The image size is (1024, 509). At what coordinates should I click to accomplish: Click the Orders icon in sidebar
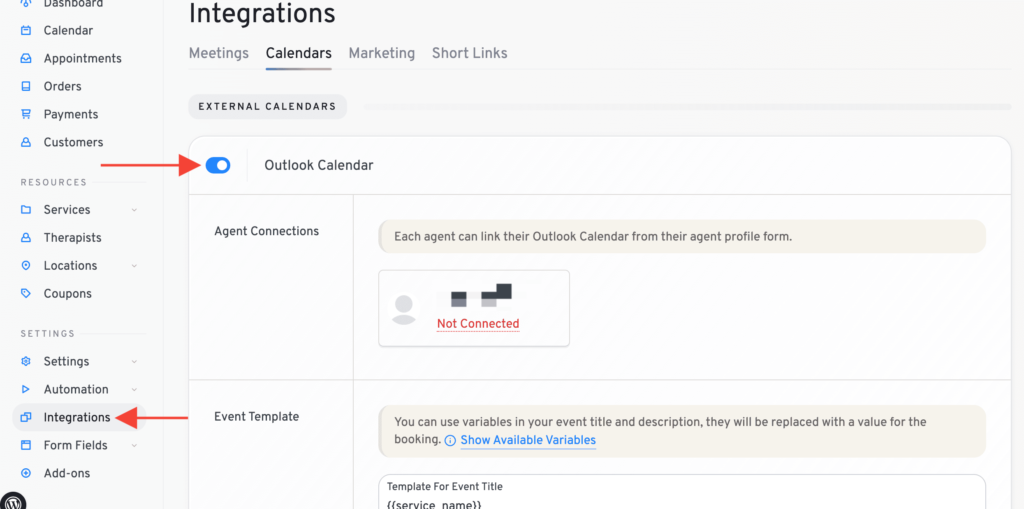point(26,86)
